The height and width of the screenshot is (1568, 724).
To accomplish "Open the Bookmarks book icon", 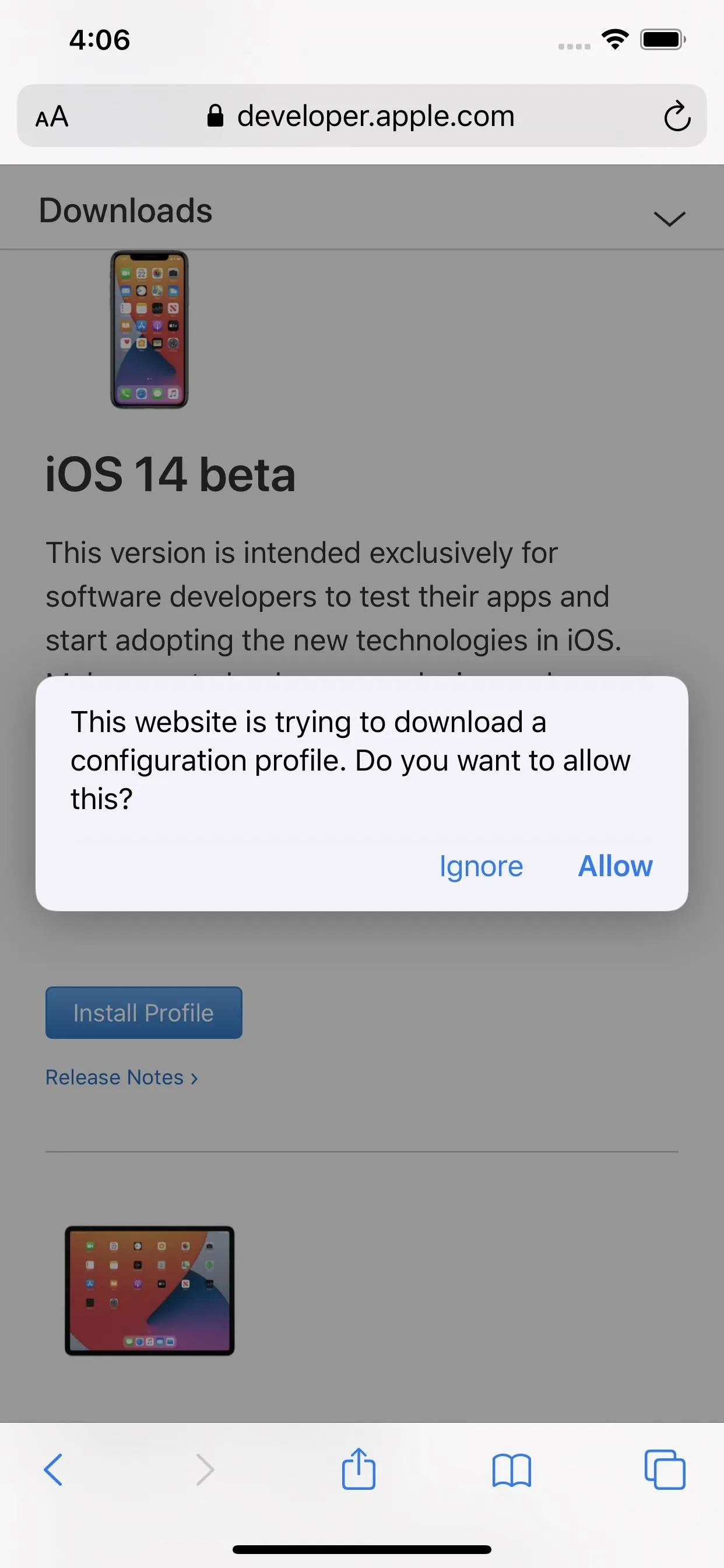I will click(512, 1471).
